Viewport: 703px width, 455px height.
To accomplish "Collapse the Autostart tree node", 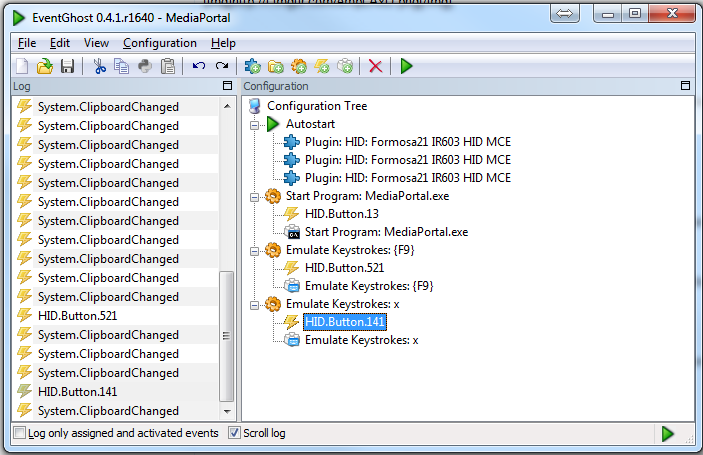I will click(254, 125).
